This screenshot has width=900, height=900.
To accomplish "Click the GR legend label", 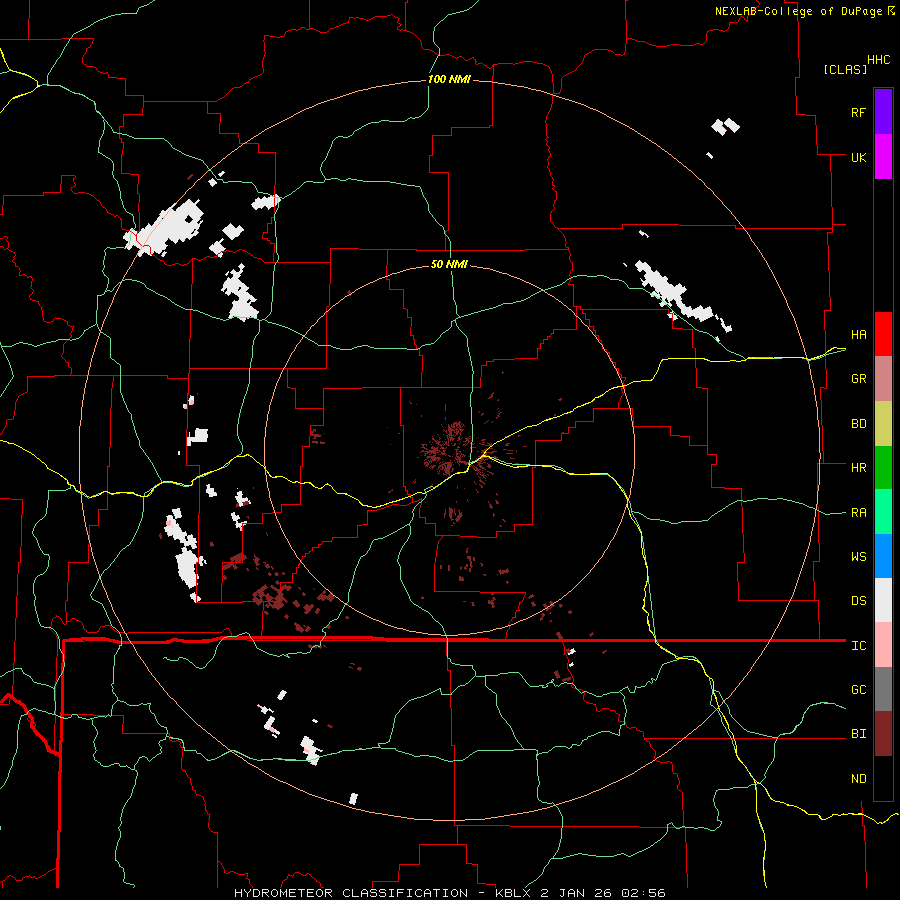I will [858, 379].
